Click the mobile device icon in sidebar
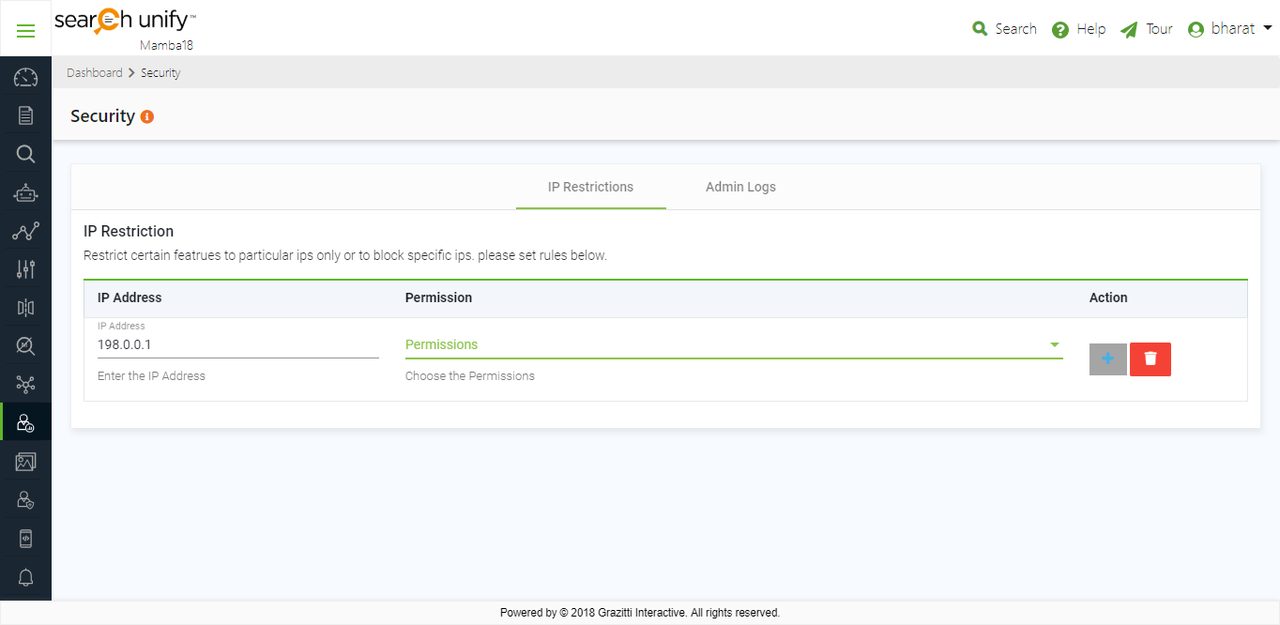The width and height of the screenshot is (1280, 625). (26, 539)
